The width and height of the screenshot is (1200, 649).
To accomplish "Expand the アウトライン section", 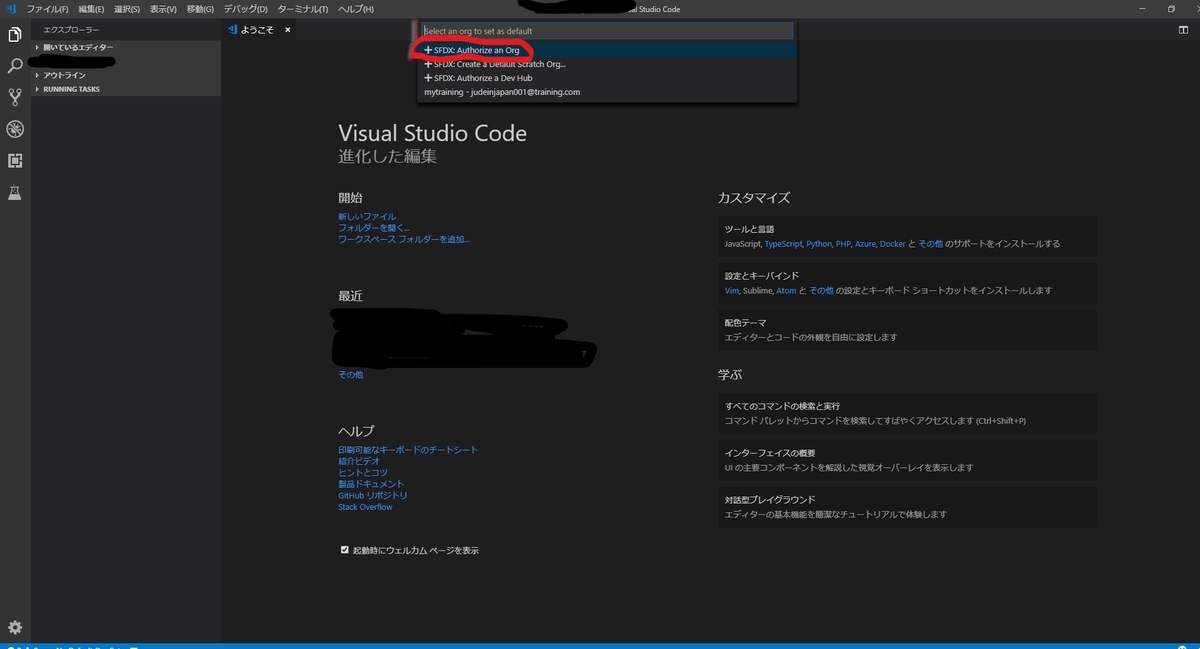I will coord(127,75).
